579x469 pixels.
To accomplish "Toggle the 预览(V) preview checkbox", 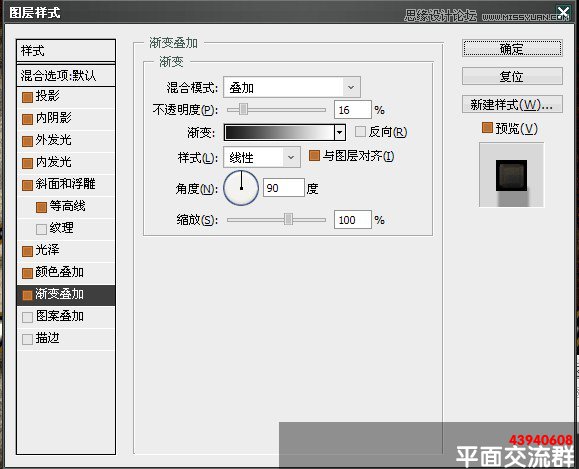I will (487, 127).
